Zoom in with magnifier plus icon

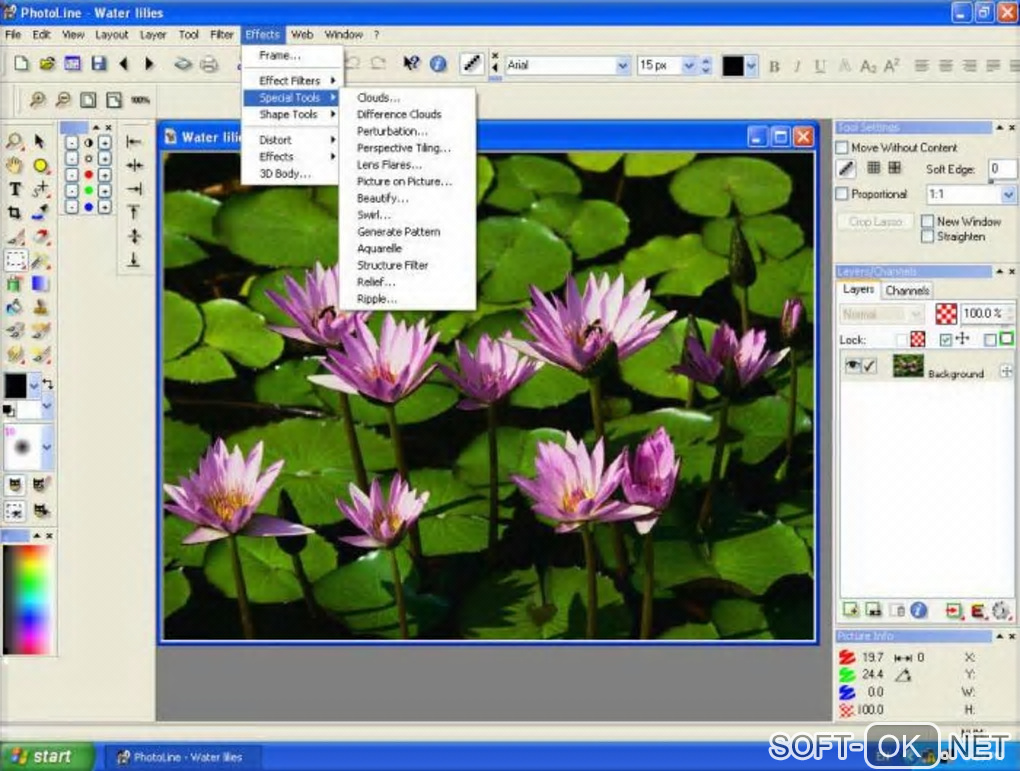pos(38,100)
